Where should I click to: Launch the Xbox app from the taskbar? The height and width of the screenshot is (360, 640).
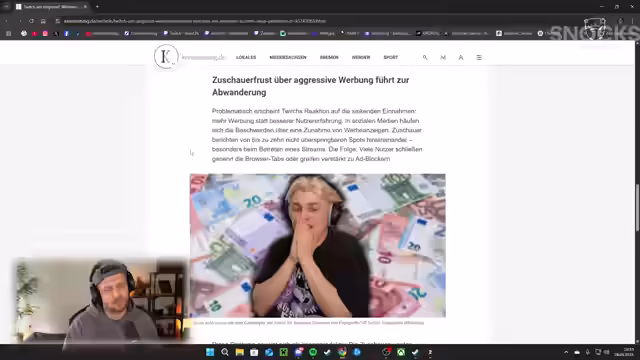pyautogui.click(x=401, y=352)
